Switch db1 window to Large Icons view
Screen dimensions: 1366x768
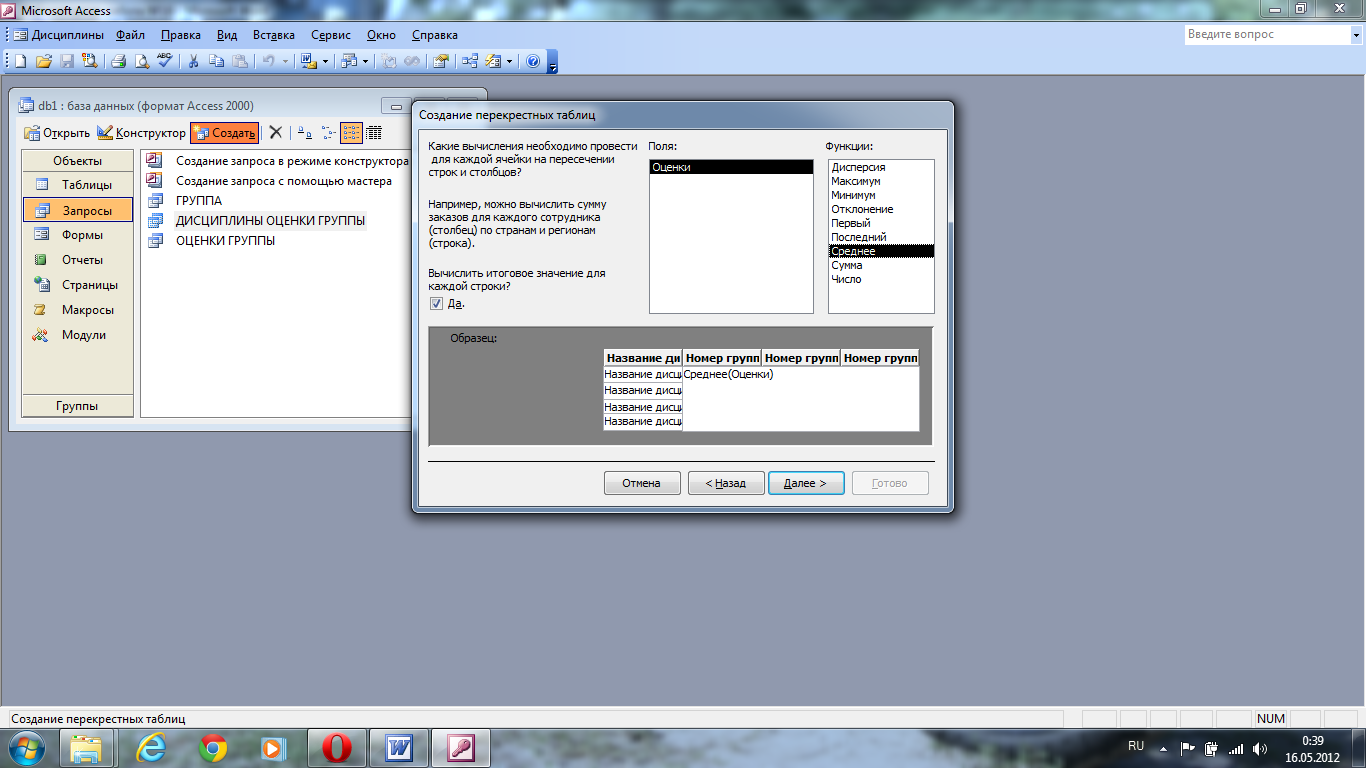305,132
